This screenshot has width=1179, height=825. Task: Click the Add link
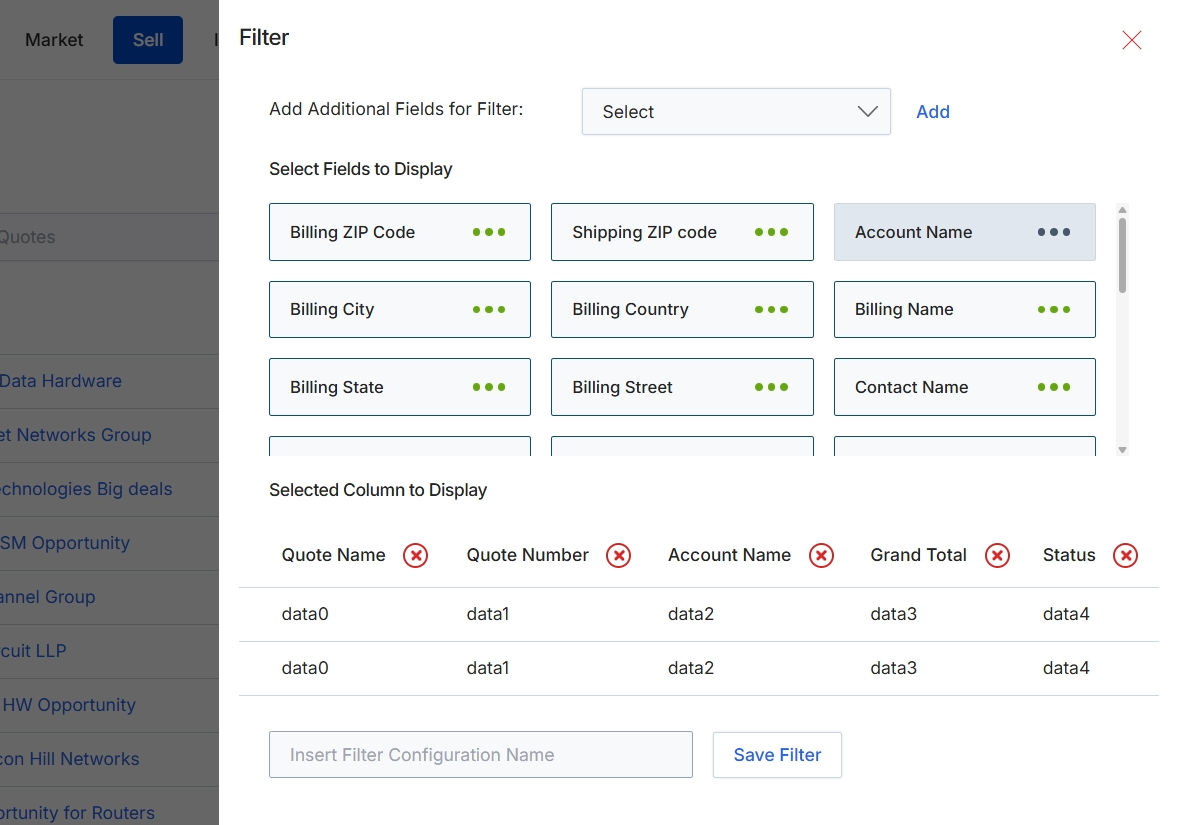coord(932,112)
